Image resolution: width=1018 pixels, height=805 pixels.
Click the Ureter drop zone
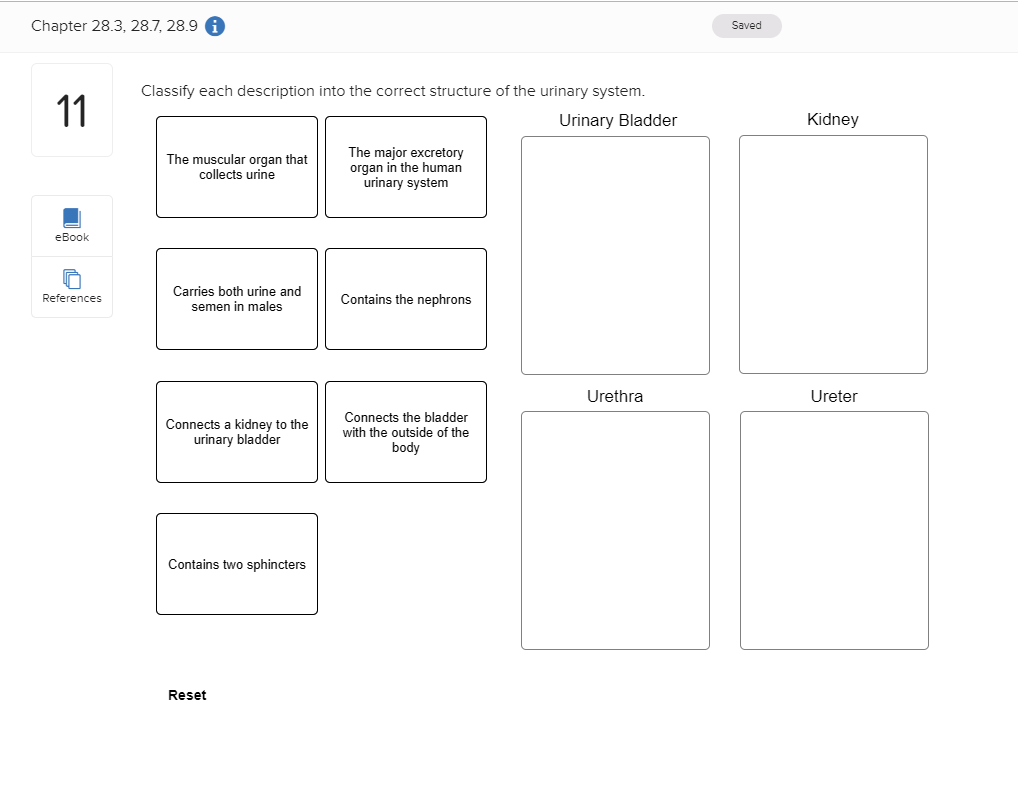click(x=833, y=530)
